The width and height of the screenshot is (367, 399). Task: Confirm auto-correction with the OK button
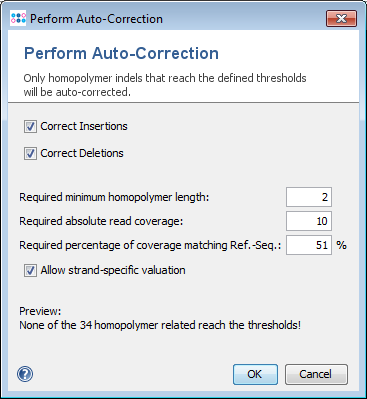tap(255, 374)
